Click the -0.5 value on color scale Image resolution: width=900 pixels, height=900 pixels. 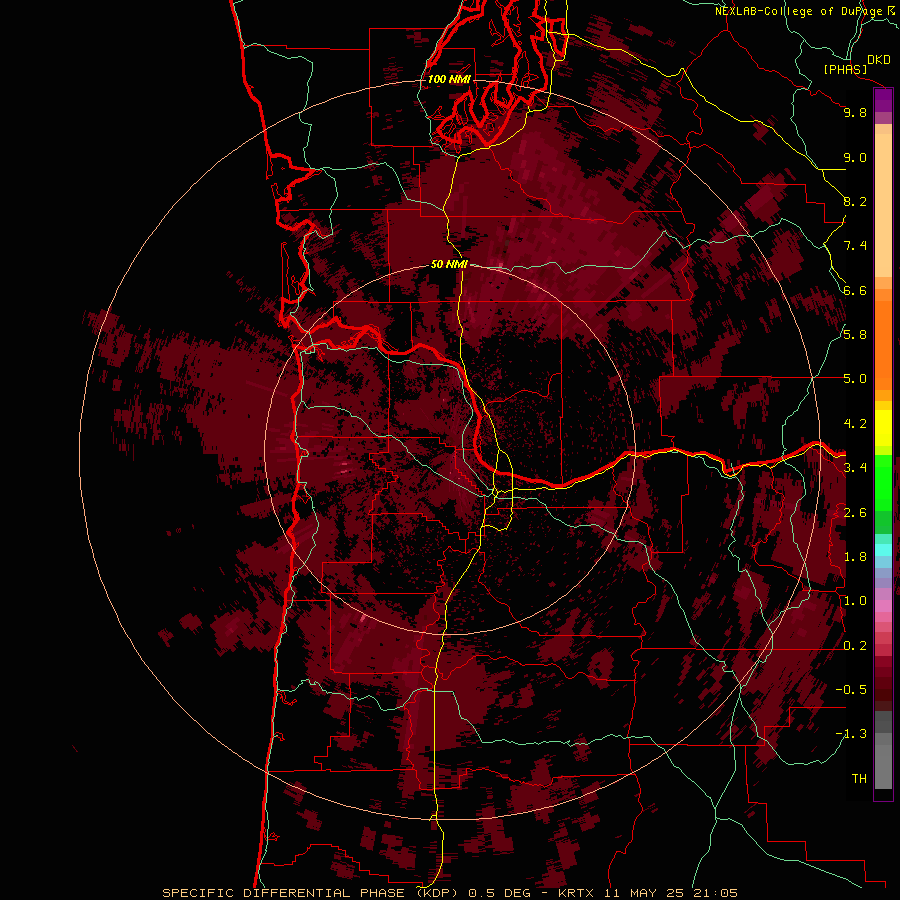[851, 690]
